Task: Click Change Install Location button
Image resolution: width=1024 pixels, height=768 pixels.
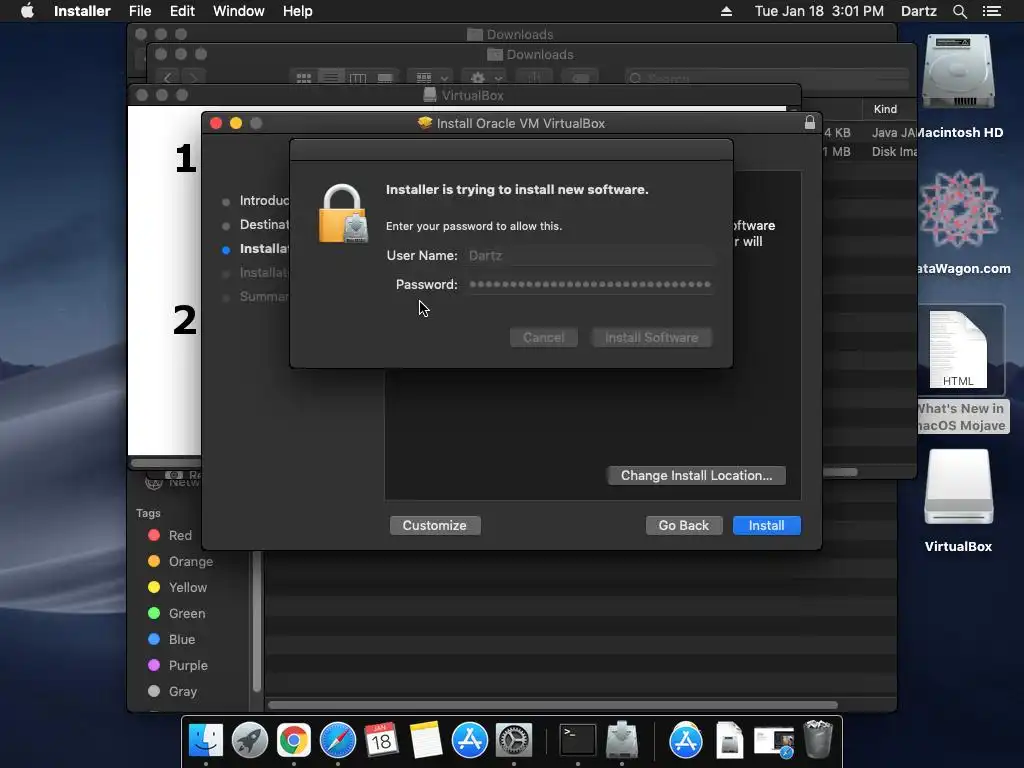Action: click(x=696, y=475)
